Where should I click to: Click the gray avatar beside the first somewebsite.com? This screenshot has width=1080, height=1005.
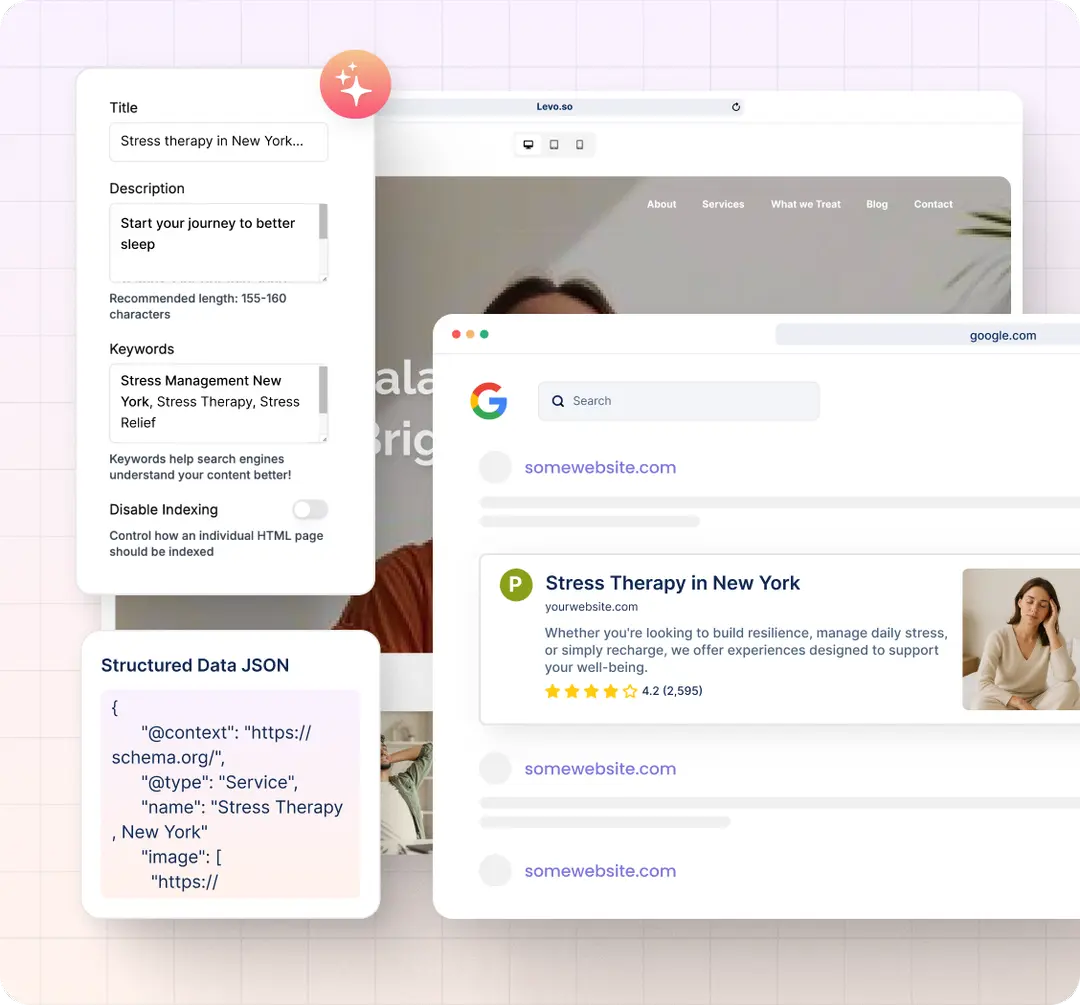pos(495,467)
